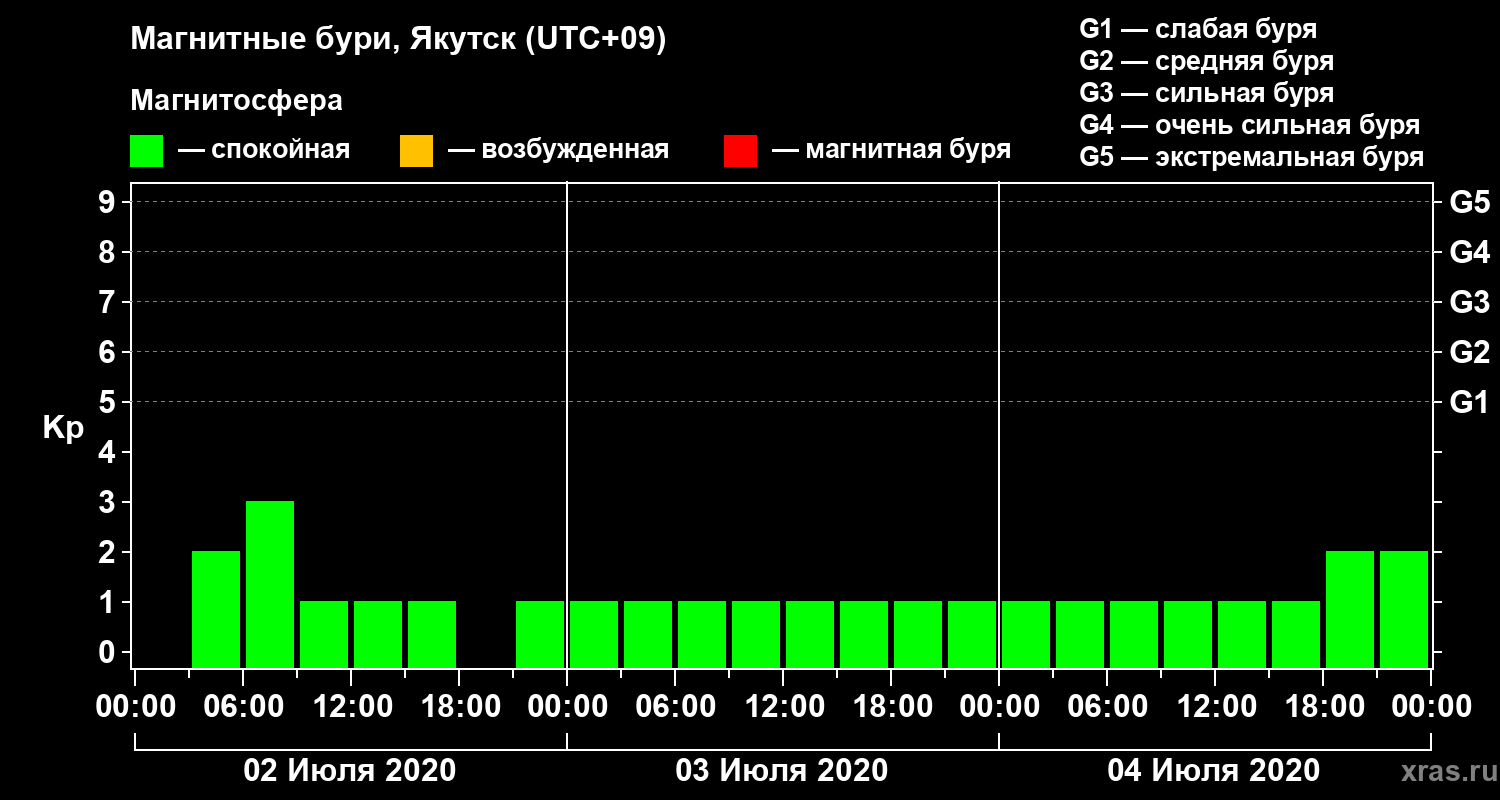Click the 'G2 — средняя буря' legend line
This screenshot has width=1500, height=800.
click(1207, 61)
